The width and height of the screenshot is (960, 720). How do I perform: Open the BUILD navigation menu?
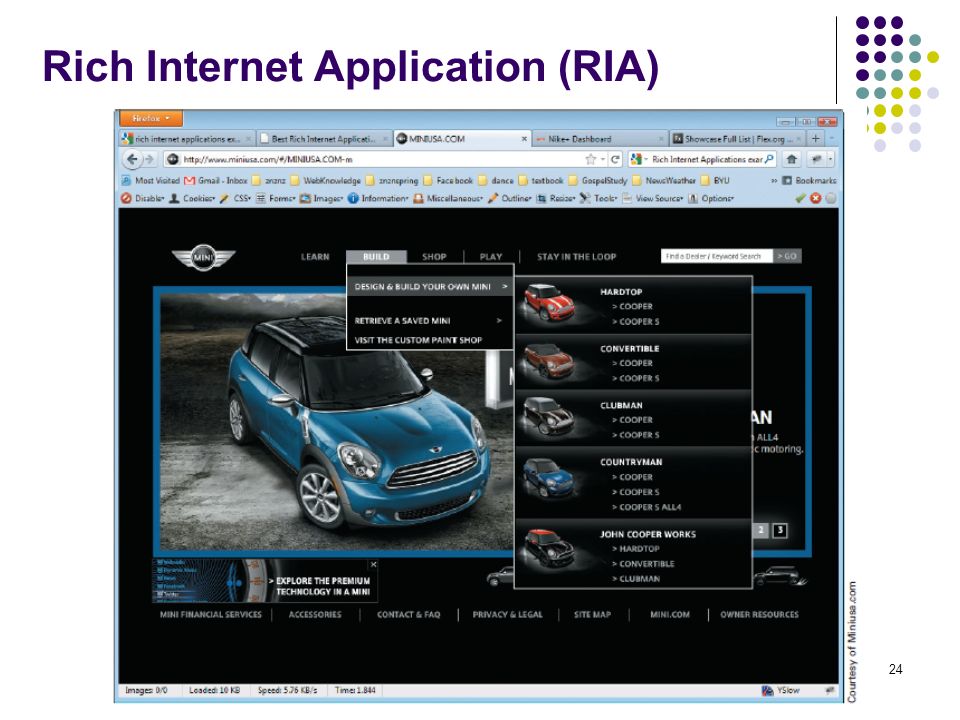pyautogui.click(x=376, y=257)
